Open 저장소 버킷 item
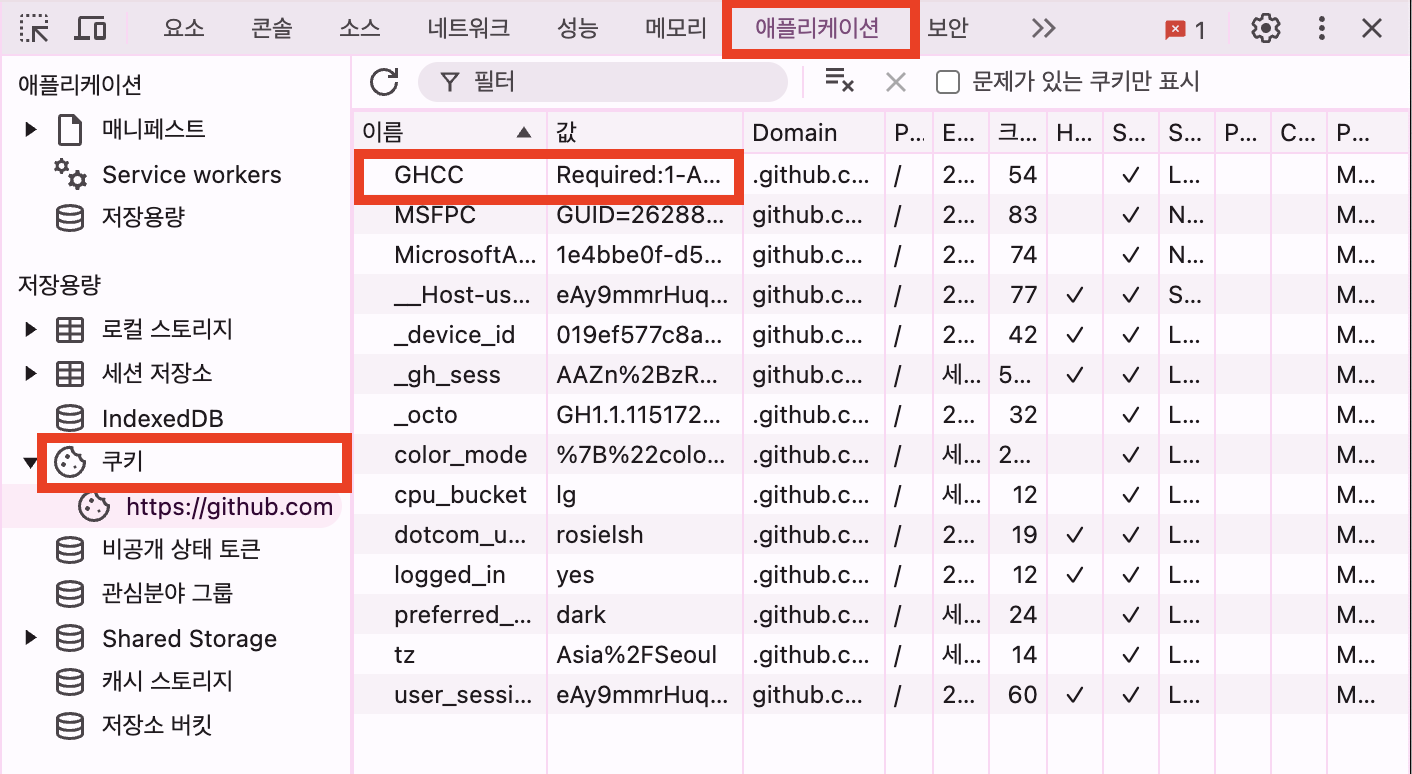Screen dimensions: 1412x774 click(x=157, y=726)
